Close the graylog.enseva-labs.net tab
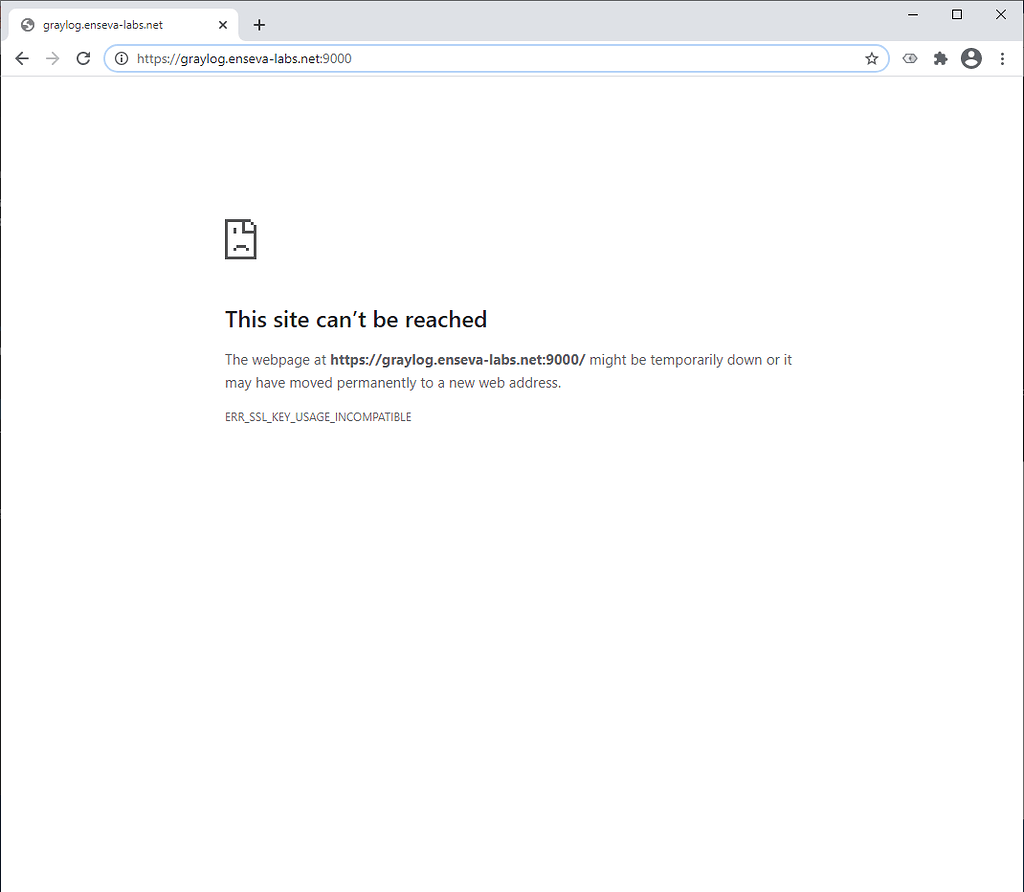 point(223,25)
